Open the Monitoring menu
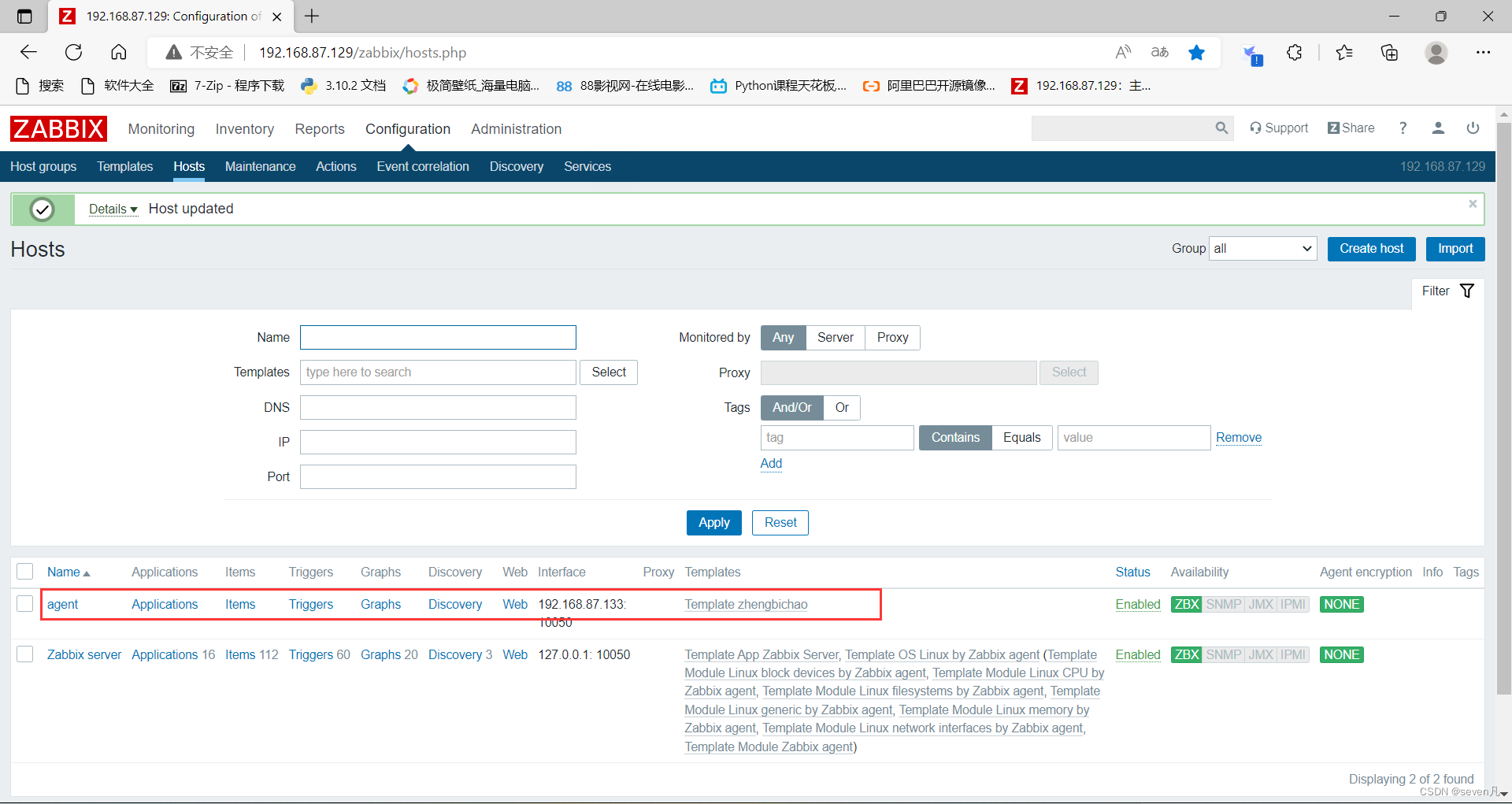The height and width of the screenshot is (804, 1512). [161, 128]
